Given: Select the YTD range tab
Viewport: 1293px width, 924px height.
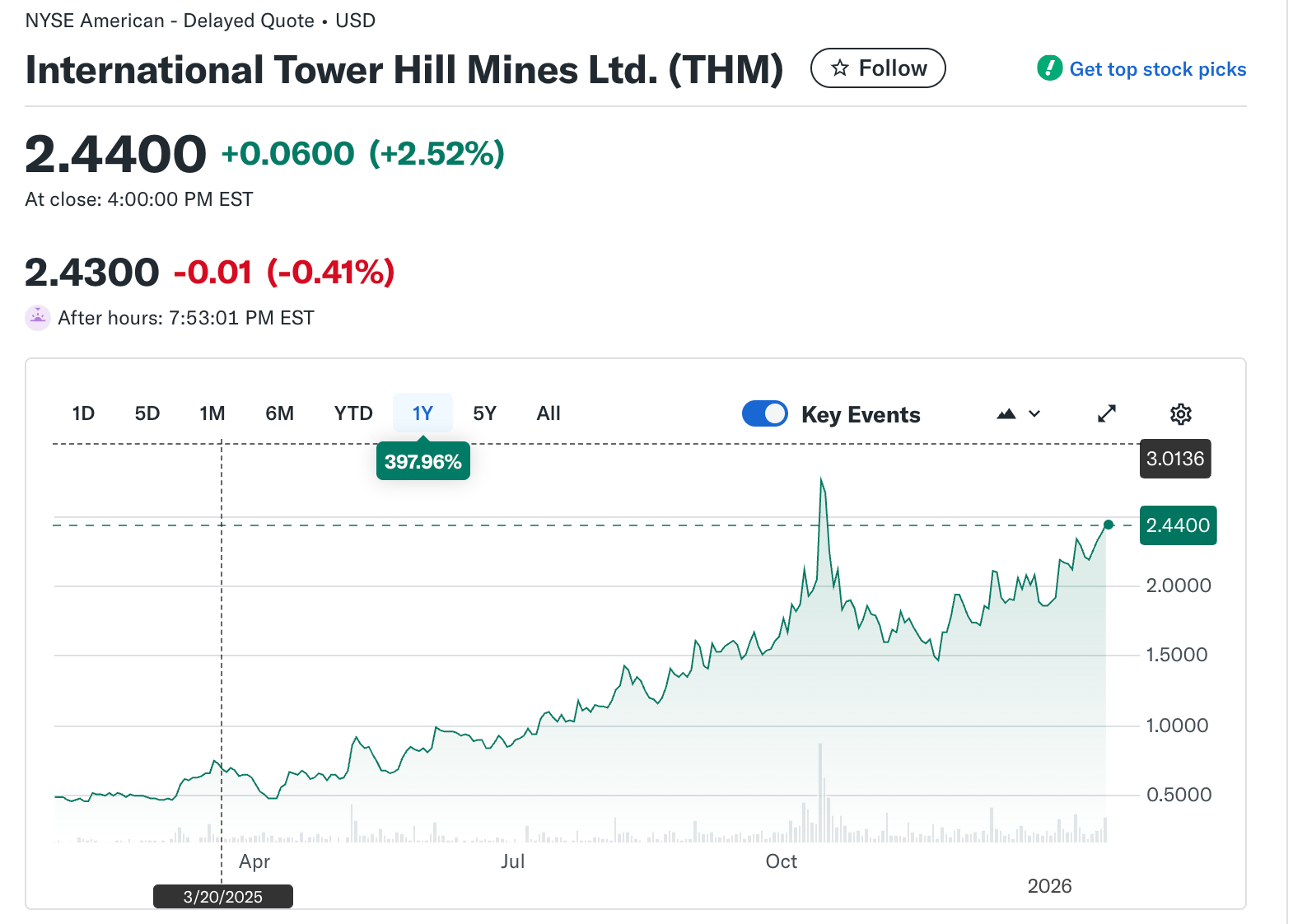Looking at the screenshot, I should [353, 413].
